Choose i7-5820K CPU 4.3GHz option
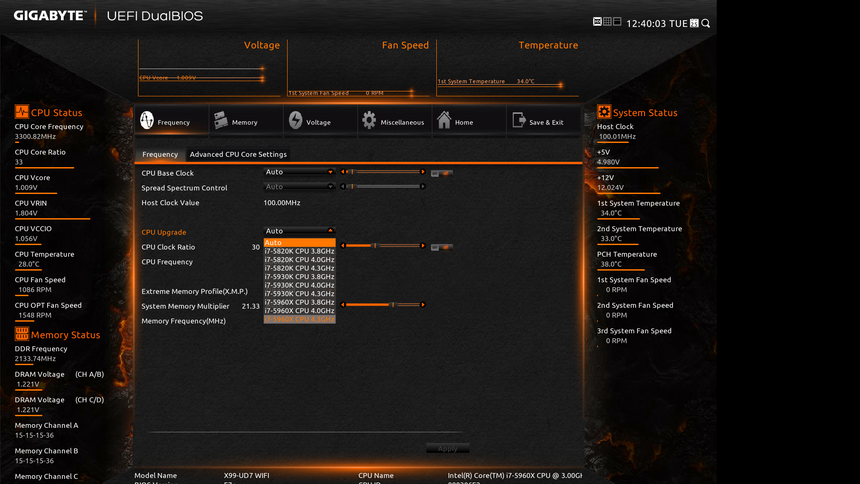Viewport: 860px width, 484px height. click(299, 268)
